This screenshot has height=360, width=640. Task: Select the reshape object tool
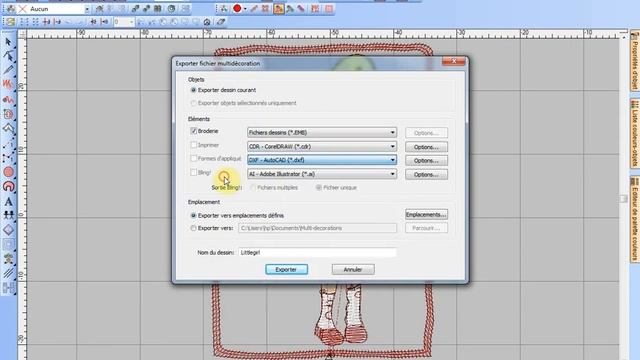coord(8,56)
